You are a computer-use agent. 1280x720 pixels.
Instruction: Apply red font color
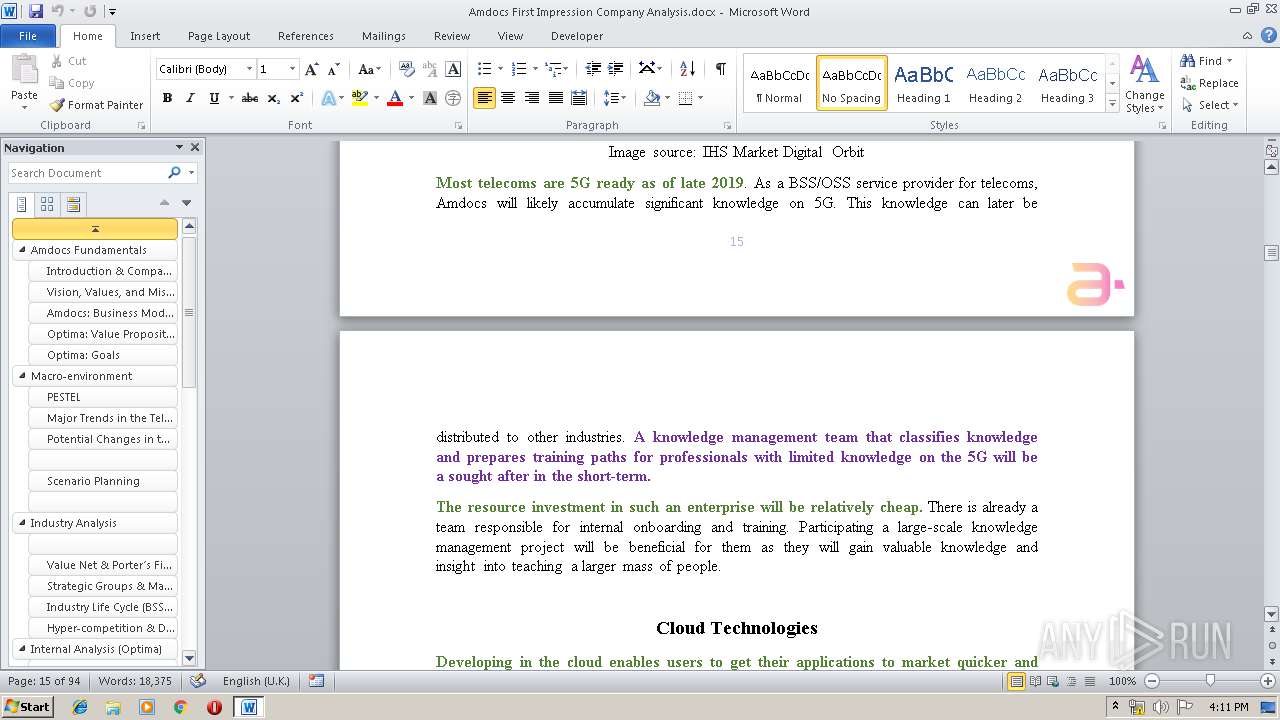tap(395, 98)
